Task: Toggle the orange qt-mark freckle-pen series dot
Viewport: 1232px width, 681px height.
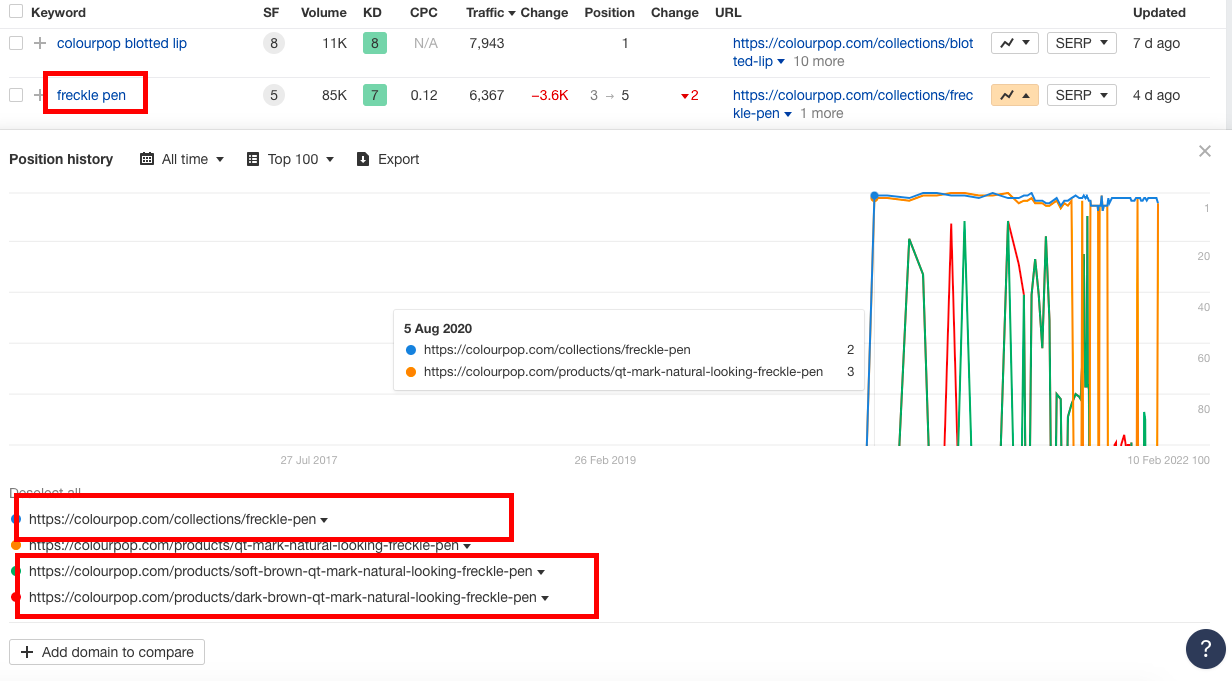Action: coord(15,545)
